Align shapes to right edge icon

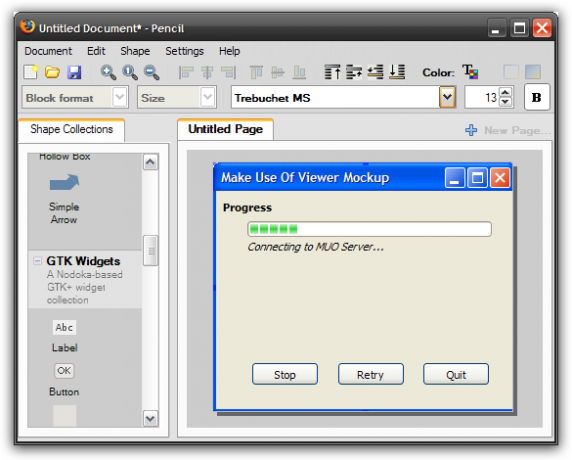pos(229,72)
